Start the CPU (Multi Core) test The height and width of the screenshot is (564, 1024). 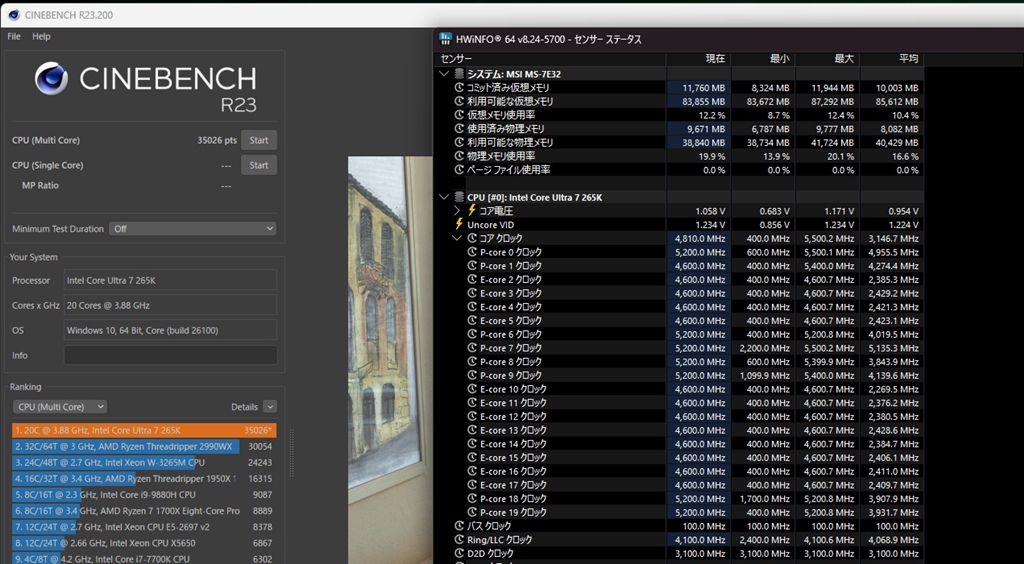259,140
